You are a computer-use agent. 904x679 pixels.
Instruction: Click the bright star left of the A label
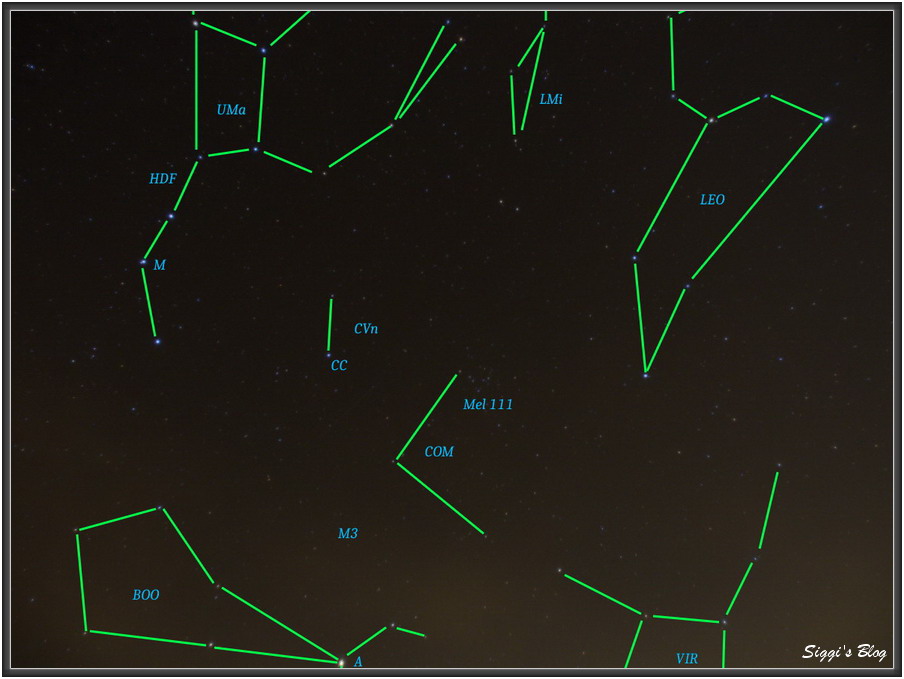341,662
